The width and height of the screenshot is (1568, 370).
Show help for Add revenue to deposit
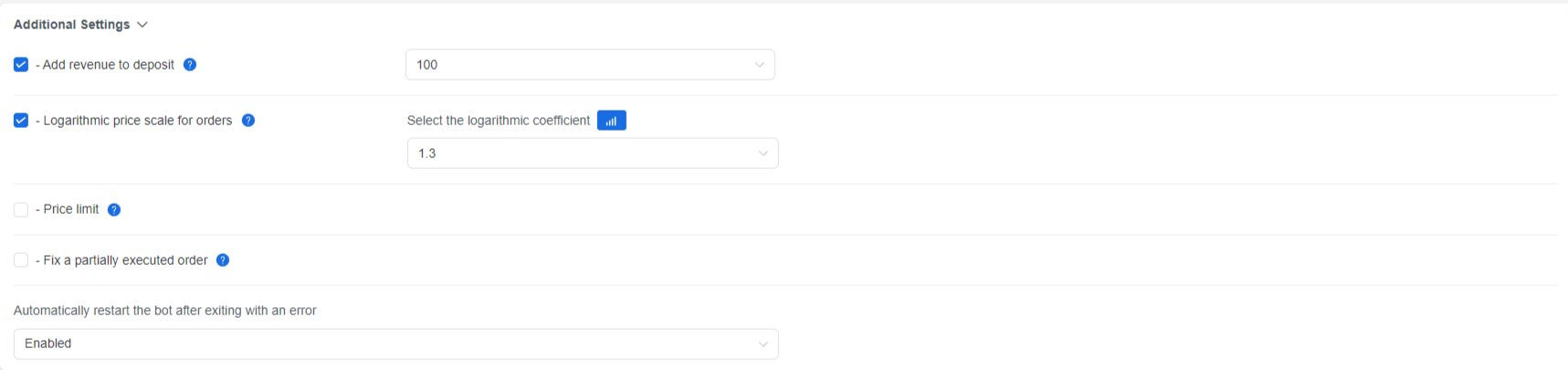coord(190,65)
